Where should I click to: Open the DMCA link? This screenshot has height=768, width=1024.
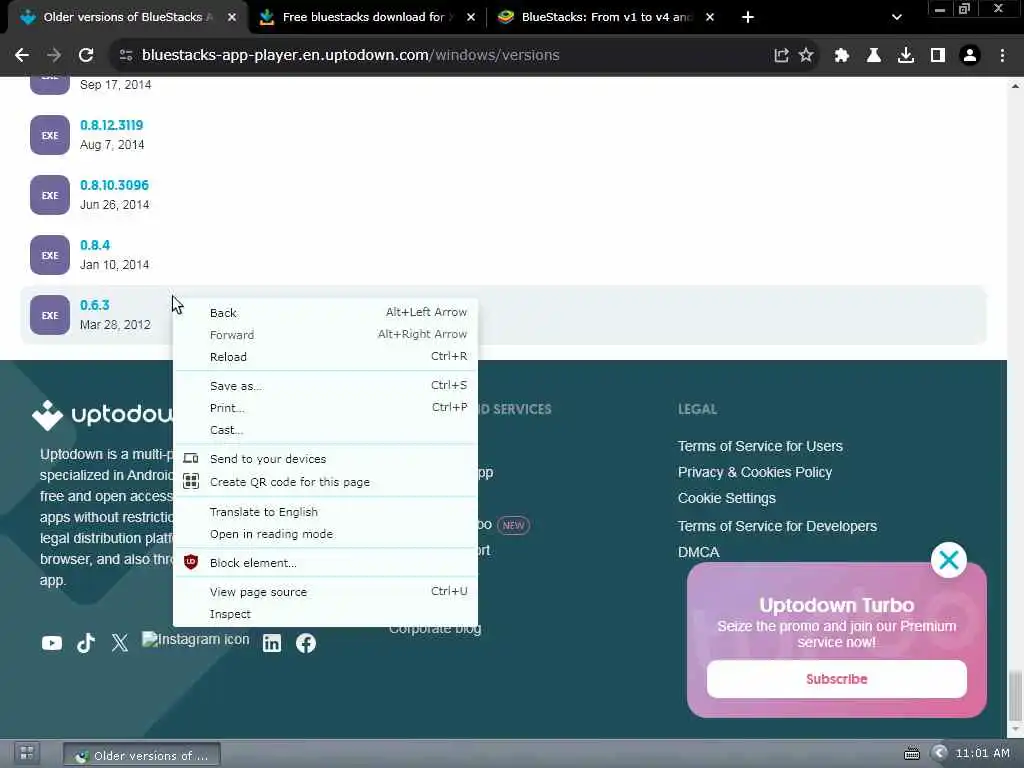point(699,552)
